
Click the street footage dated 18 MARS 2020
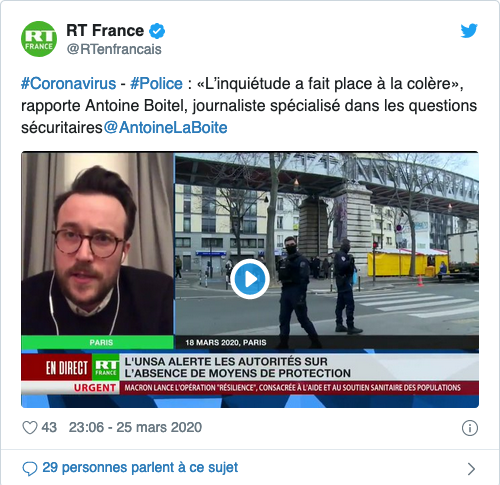pyautogui.click(x=327, y=251)
